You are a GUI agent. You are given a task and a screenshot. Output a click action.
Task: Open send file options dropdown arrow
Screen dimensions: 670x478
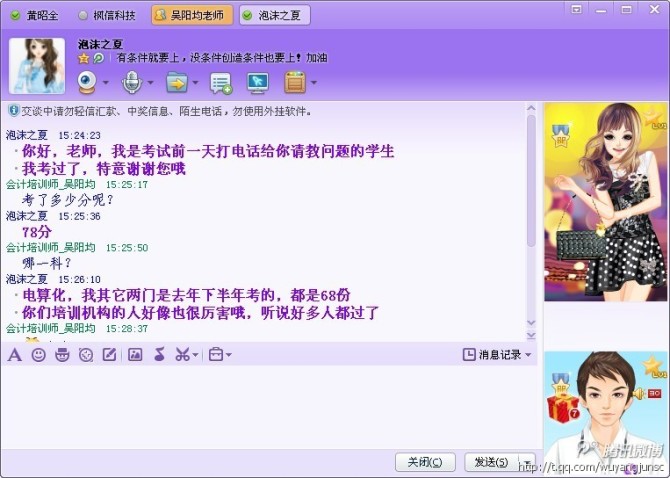point(195,82)
